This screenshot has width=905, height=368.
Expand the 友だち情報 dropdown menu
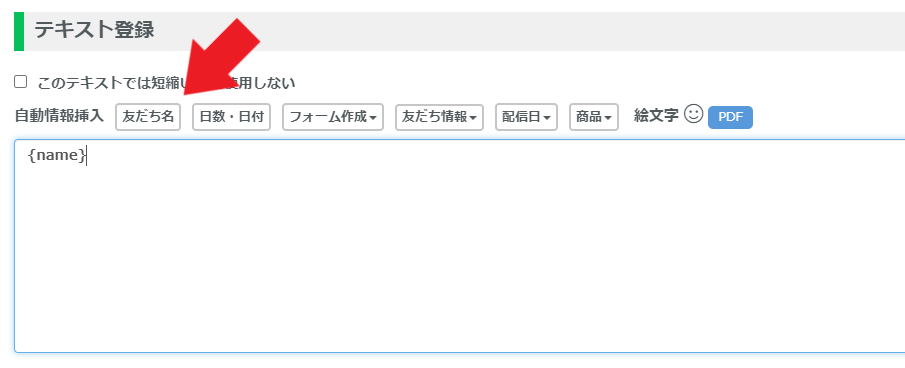tap(439, 117)
